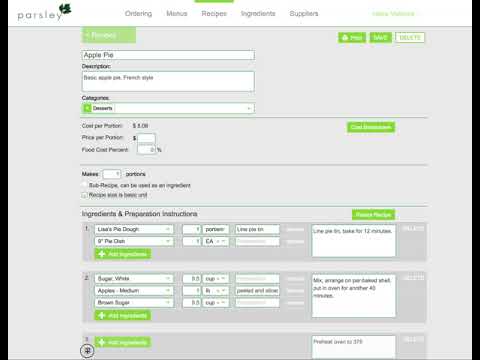The image size is (480, 360).
Task: Select the Recipes nav item
Action: (214, 14)
